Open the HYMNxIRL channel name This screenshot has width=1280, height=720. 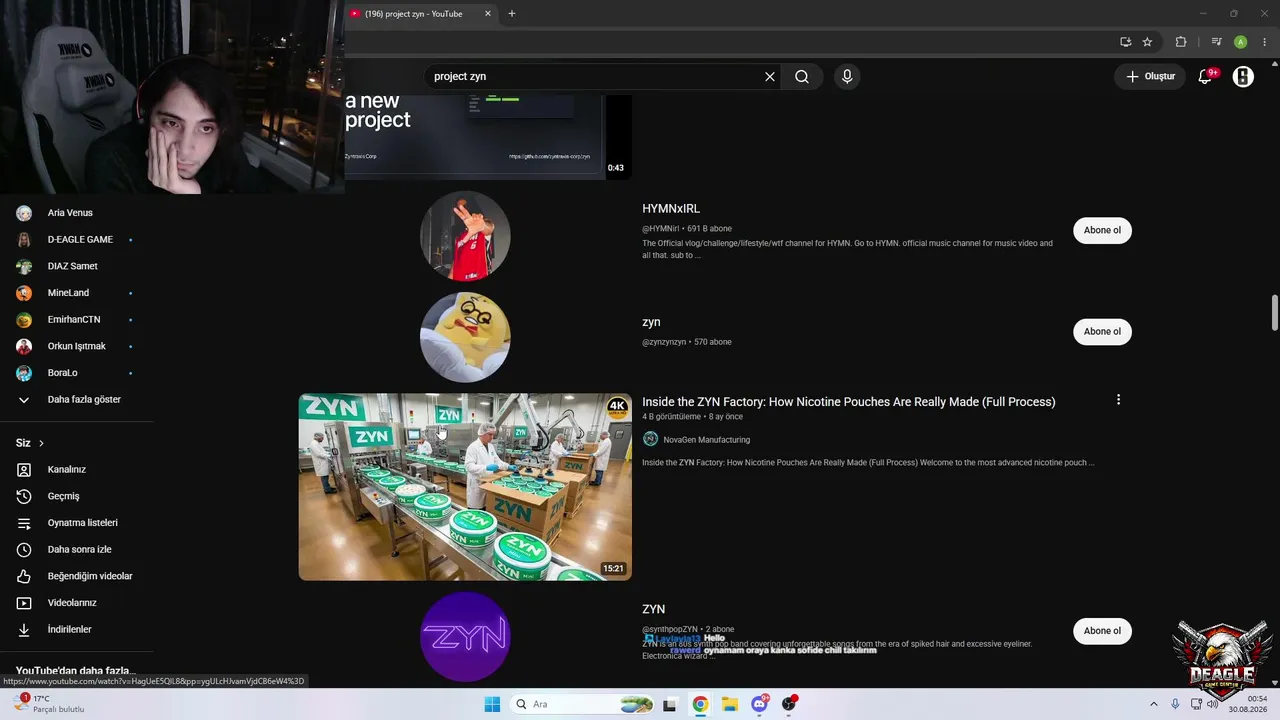click(671, 209)
